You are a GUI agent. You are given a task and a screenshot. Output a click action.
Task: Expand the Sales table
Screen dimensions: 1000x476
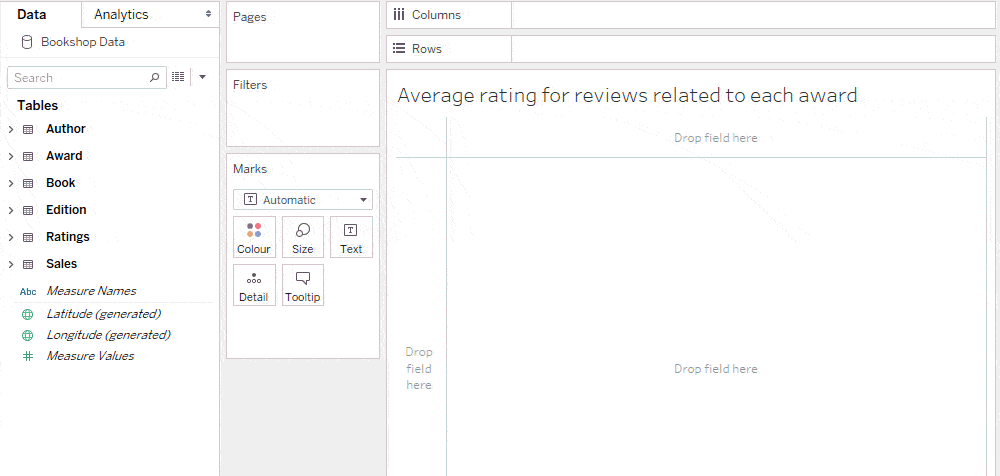point(11,264)
